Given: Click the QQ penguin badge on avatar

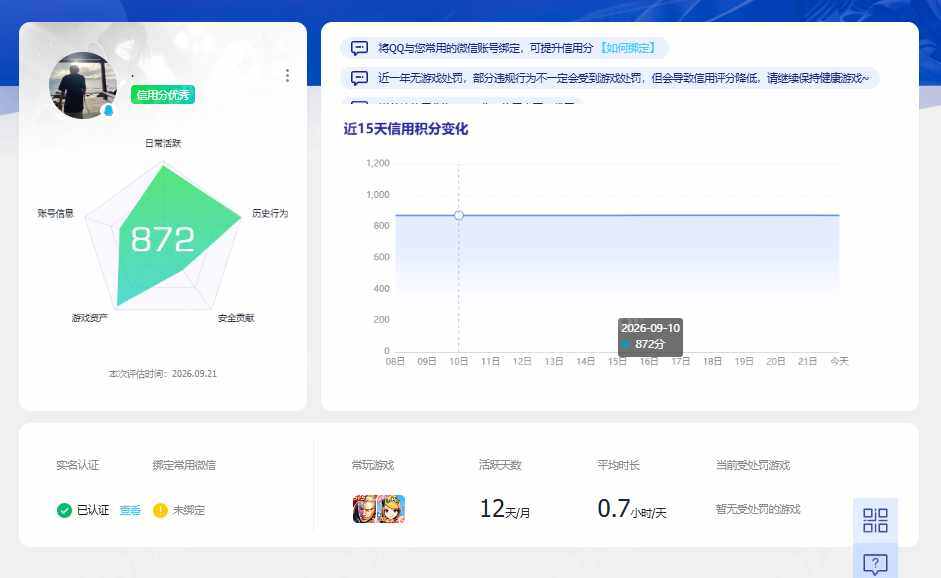Looking at the screenshot, I should click(109, 110).
